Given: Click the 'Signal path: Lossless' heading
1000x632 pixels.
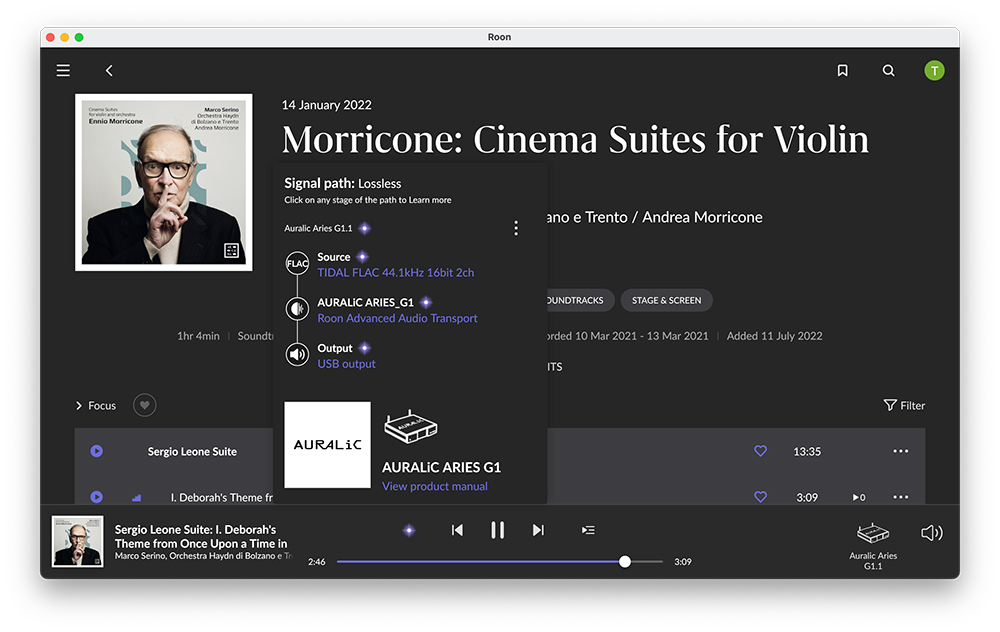Looking at the screenshot, I should click(x=342, y=184).
